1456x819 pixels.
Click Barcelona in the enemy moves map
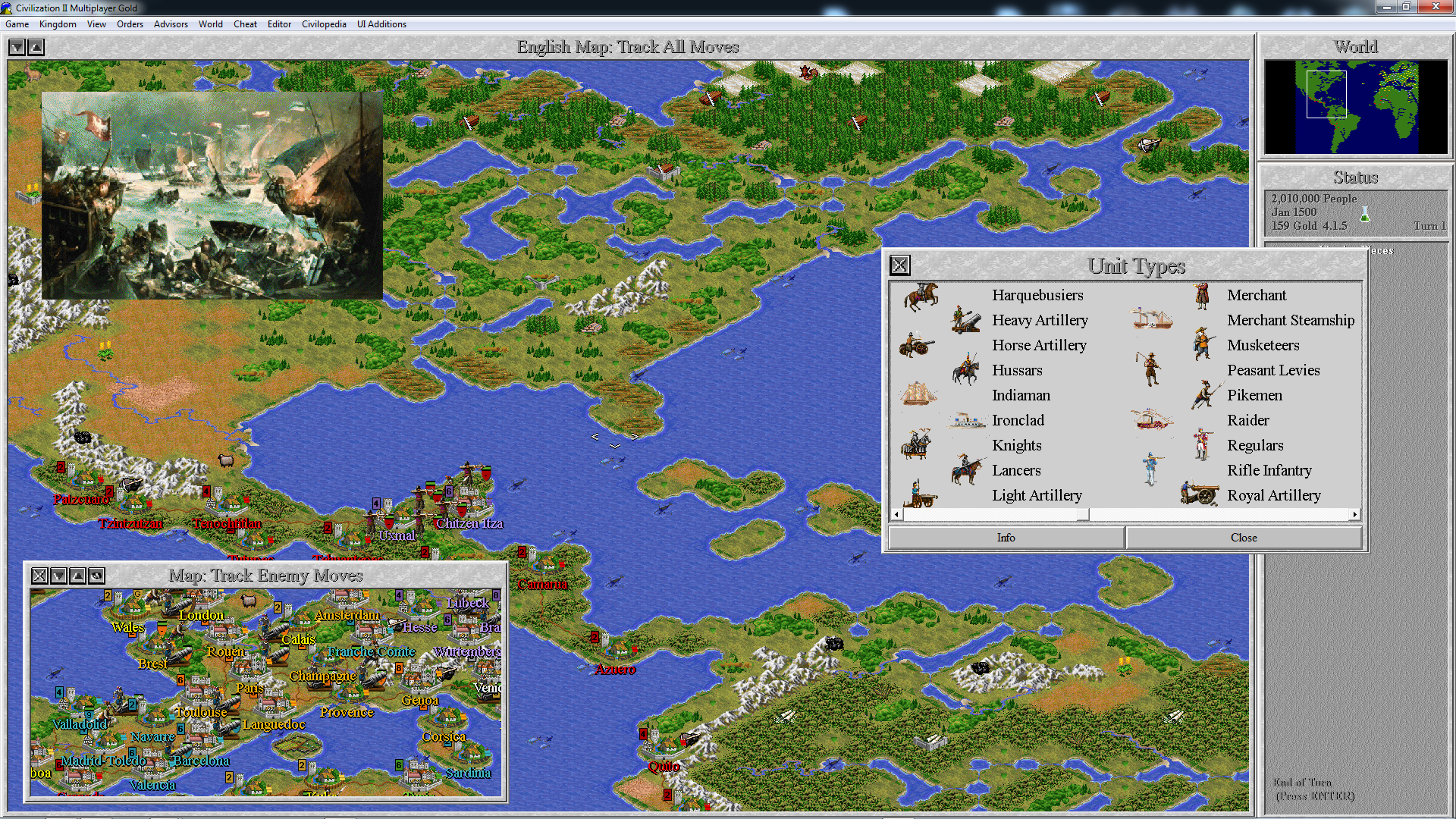pos(201,761)
